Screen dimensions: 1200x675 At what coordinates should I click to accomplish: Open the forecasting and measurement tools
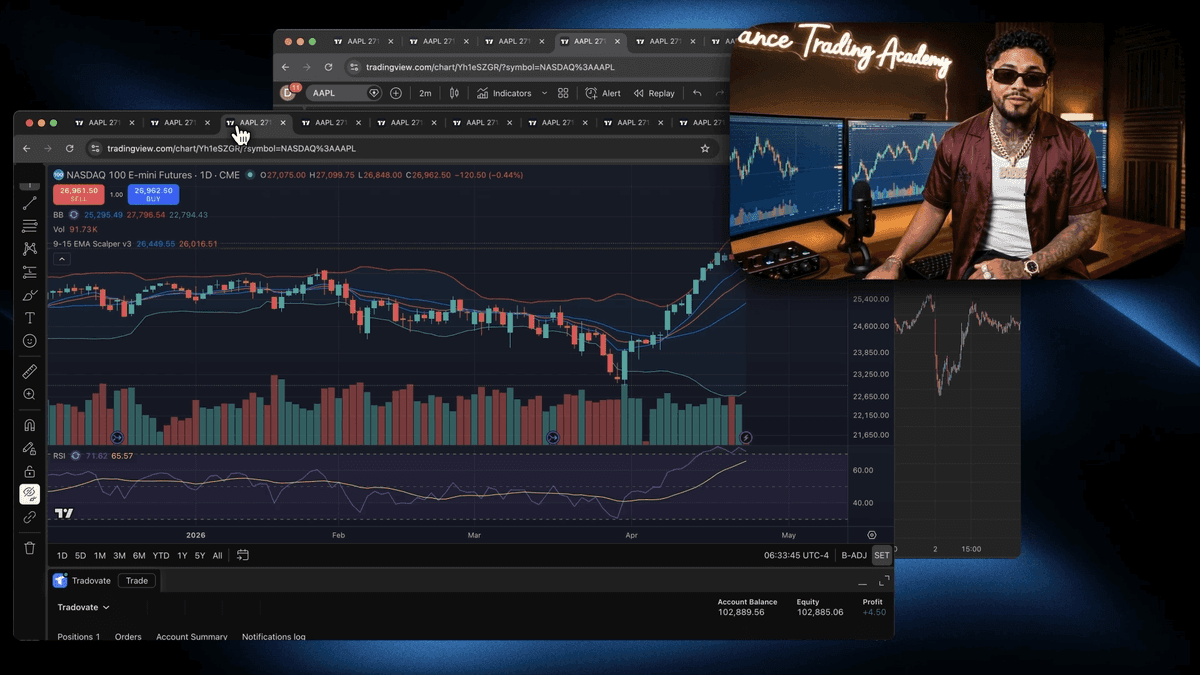[x=30, y=272]
